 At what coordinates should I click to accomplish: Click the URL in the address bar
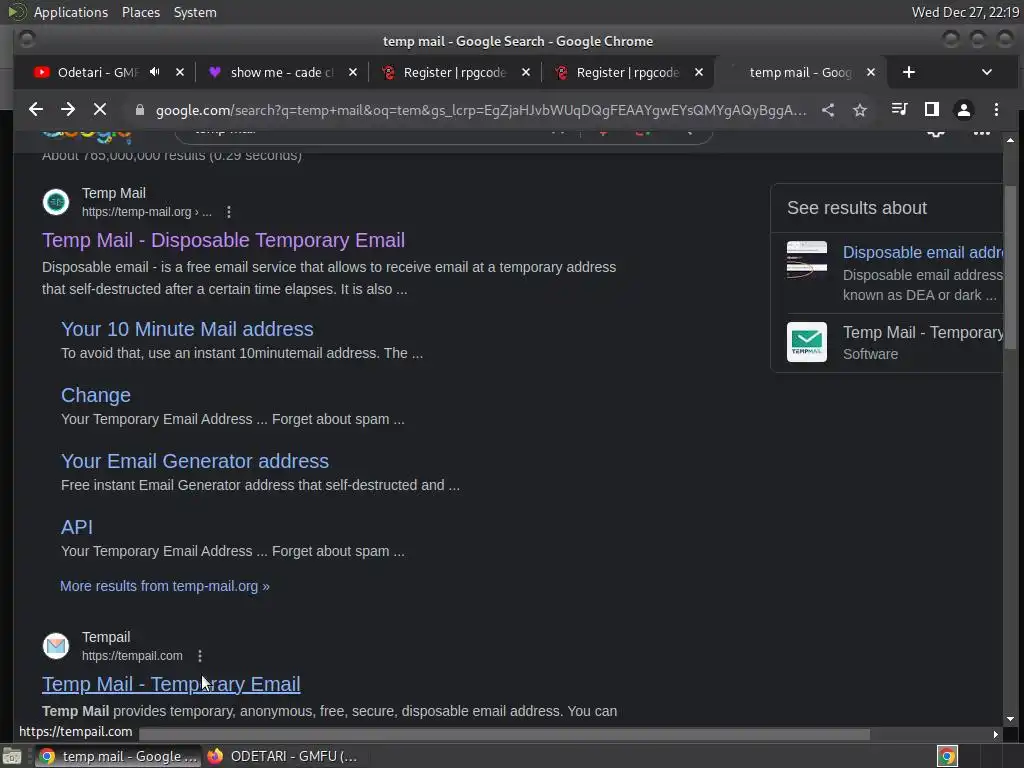click(480, 110)
